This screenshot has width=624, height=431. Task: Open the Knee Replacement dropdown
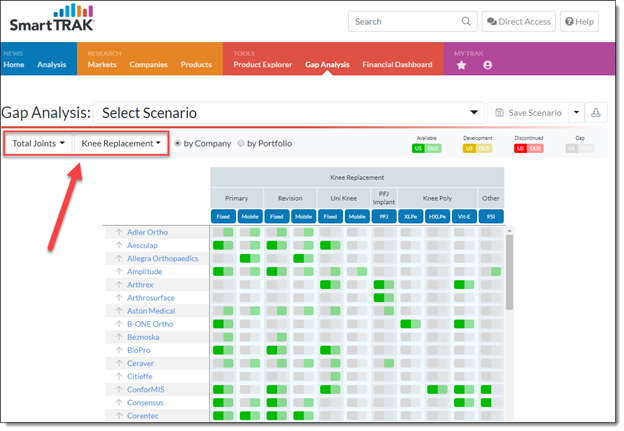[121, 143]
